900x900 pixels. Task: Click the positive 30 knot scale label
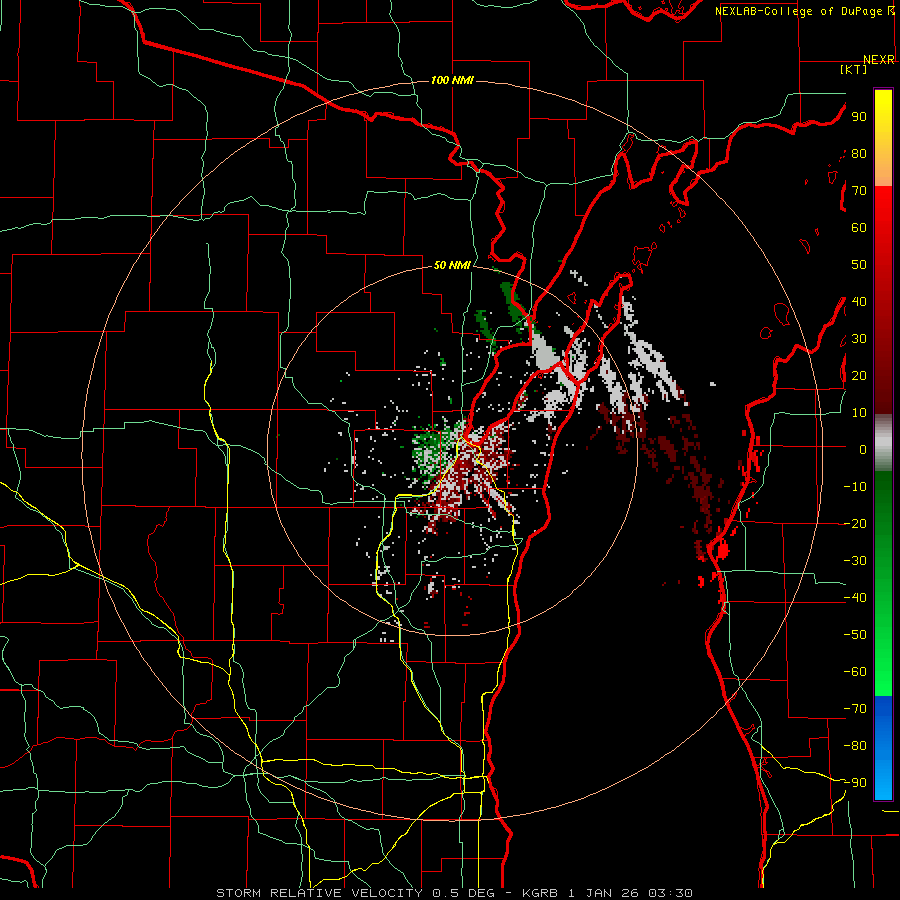(859, 339)
